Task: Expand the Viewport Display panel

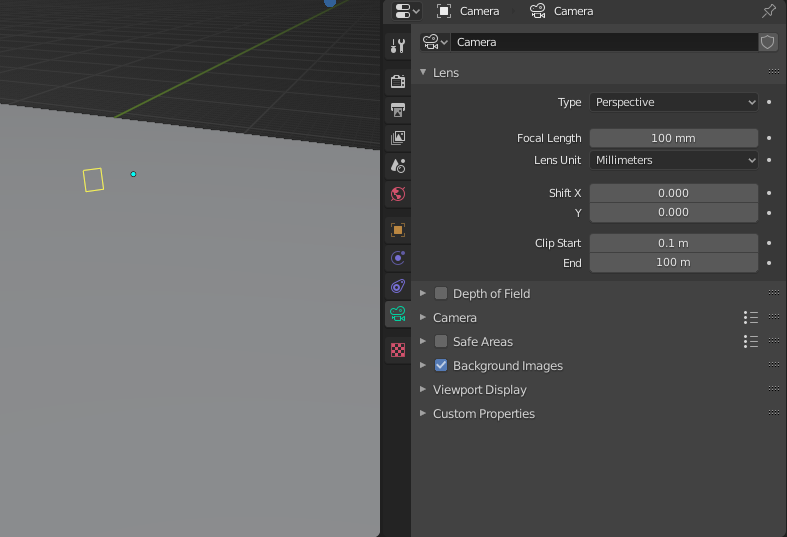Action: pos(423,389)
